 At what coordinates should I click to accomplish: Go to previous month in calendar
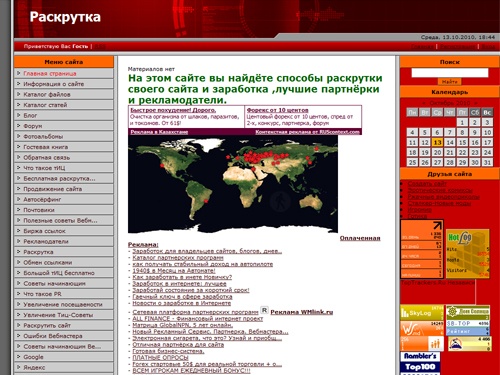424,103
